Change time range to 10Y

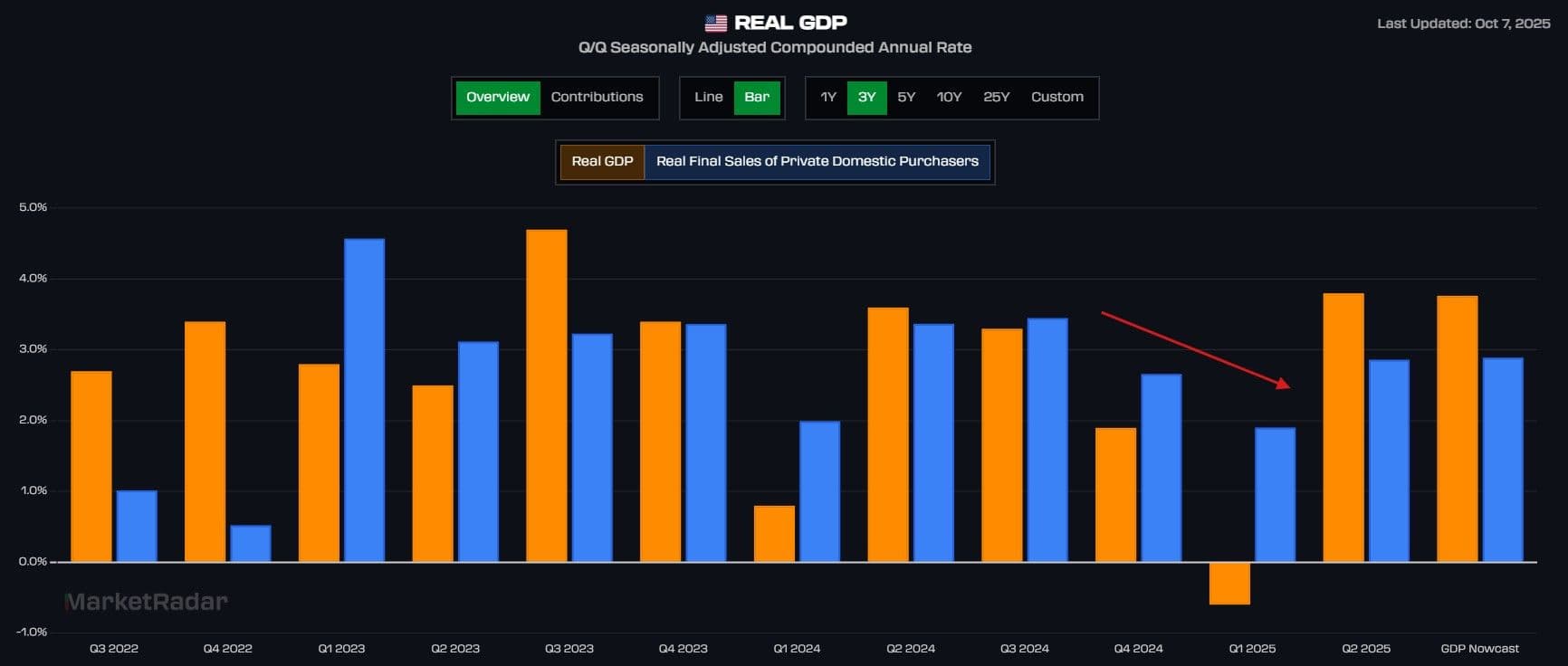coord(949,98)
